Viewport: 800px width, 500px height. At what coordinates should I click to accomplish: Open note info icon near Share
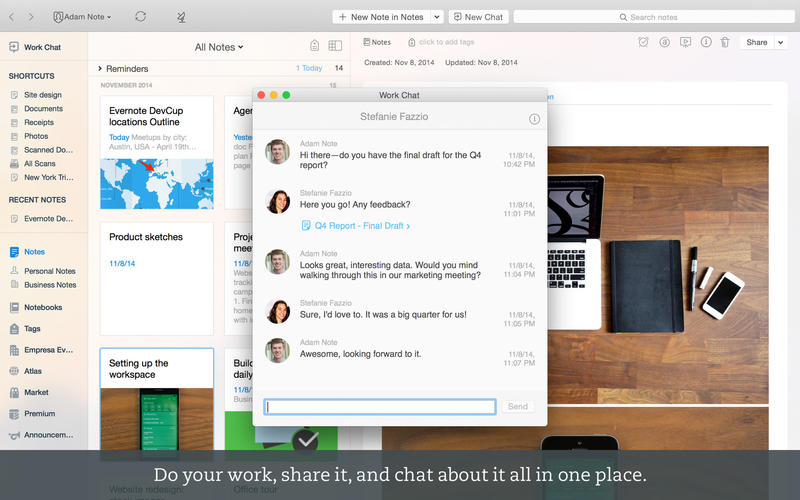[706, 42]
